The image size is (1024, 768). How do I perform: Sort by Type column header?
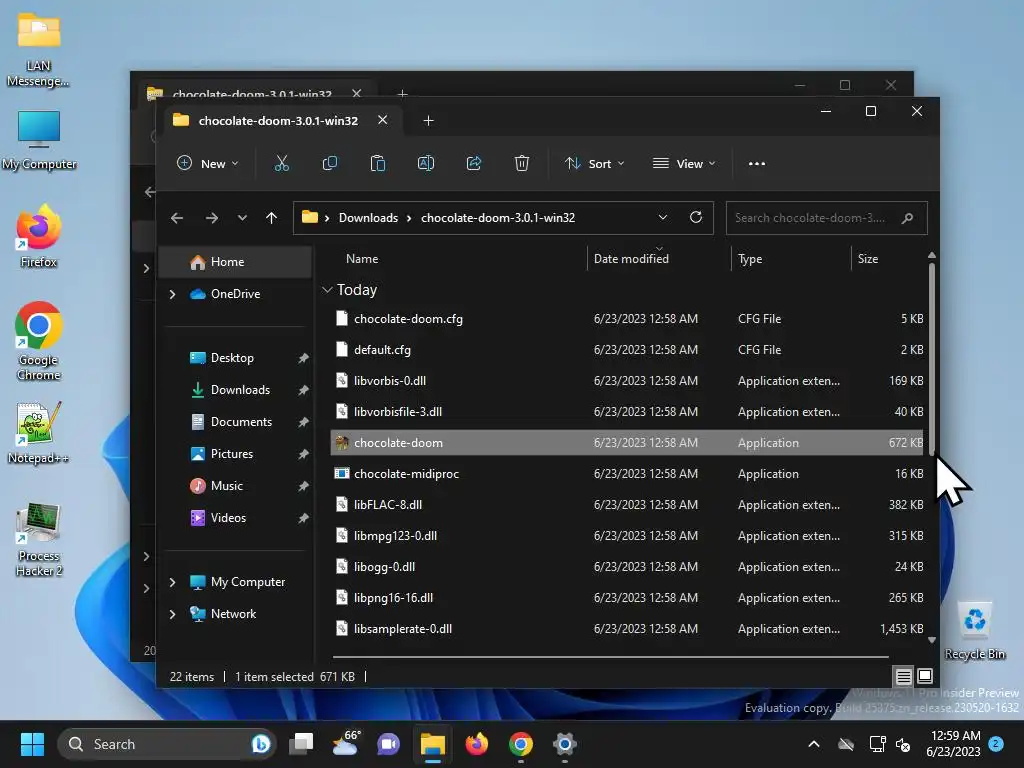tap(750, 259)
